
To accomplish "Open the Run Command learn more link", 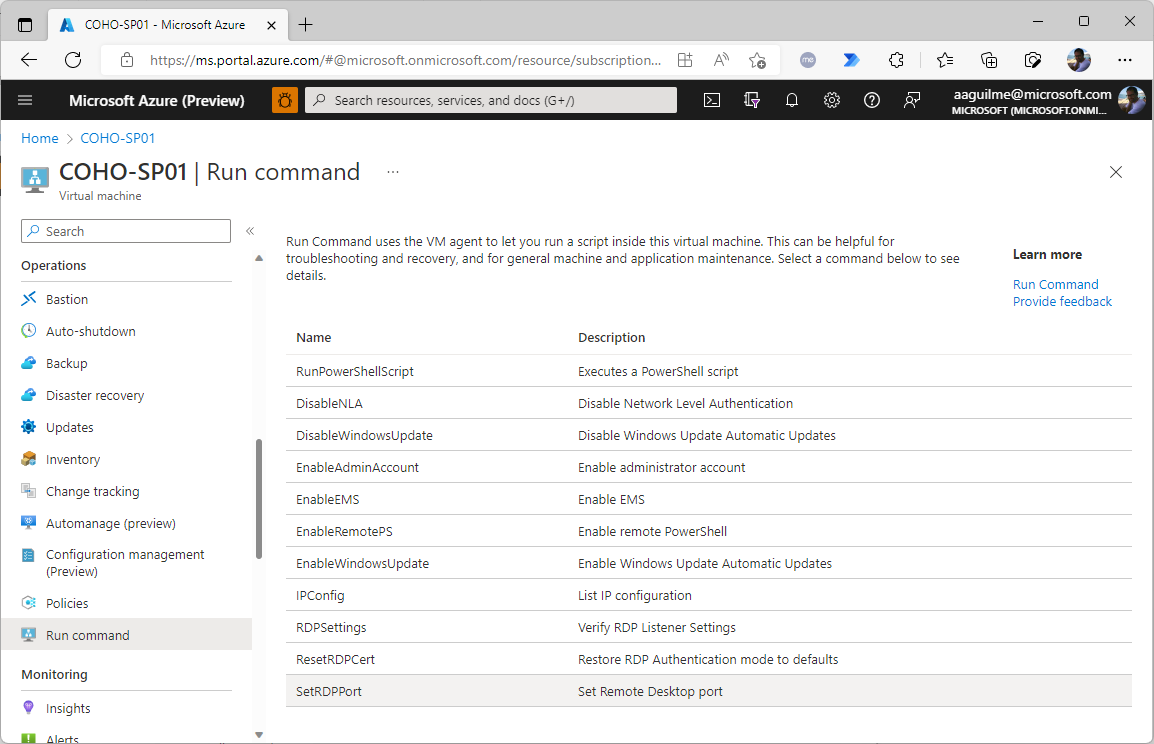I will (1055, 284).
